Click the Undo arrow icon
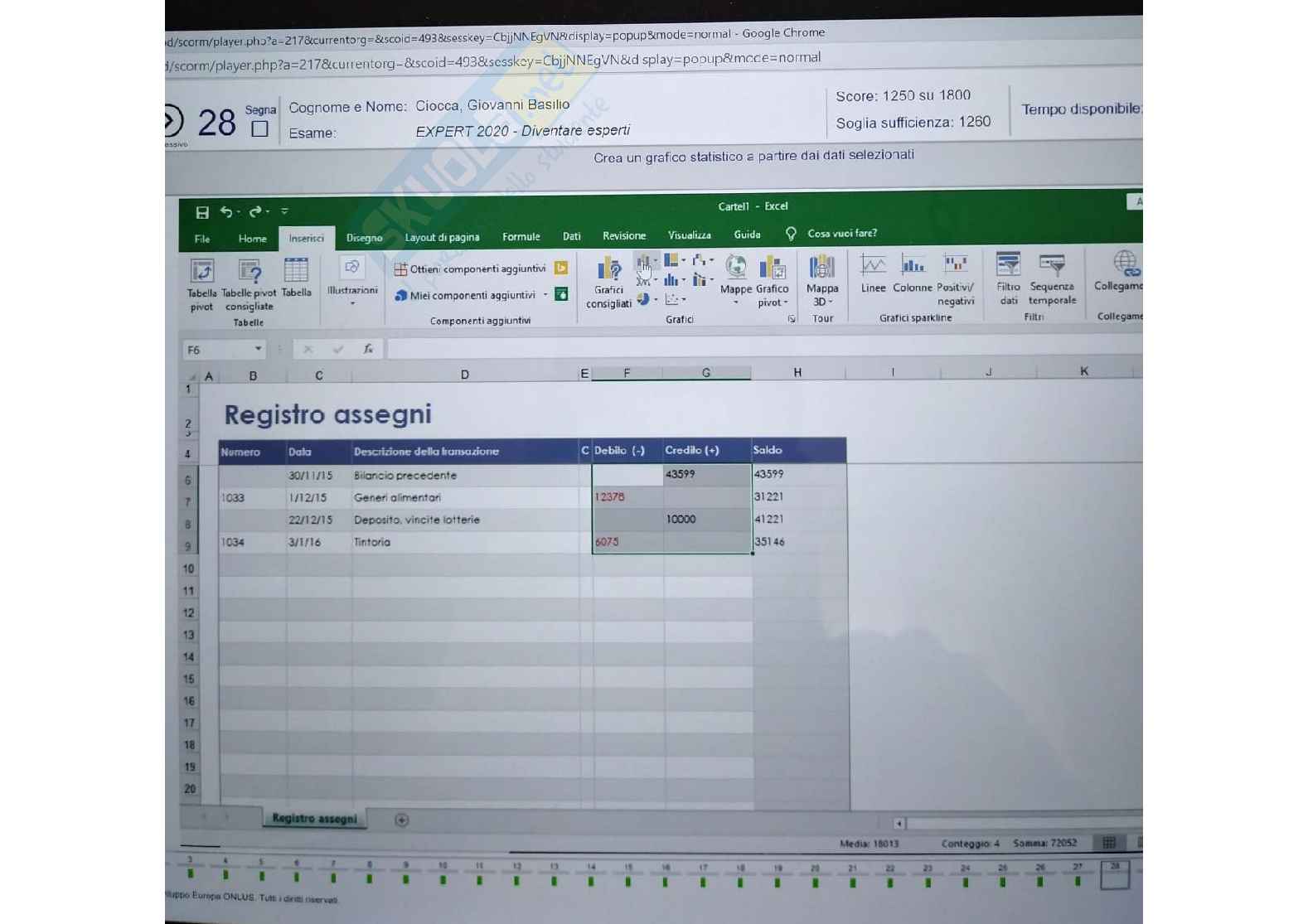The width and height of the screenshot is (1308, 924). coord(226,212)
